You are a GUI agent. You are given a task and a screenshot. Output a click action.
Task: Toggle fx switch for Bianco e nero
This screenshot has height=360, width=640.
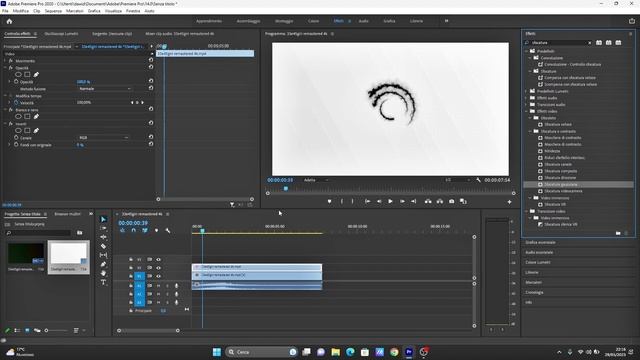click(x=11, y=110)
